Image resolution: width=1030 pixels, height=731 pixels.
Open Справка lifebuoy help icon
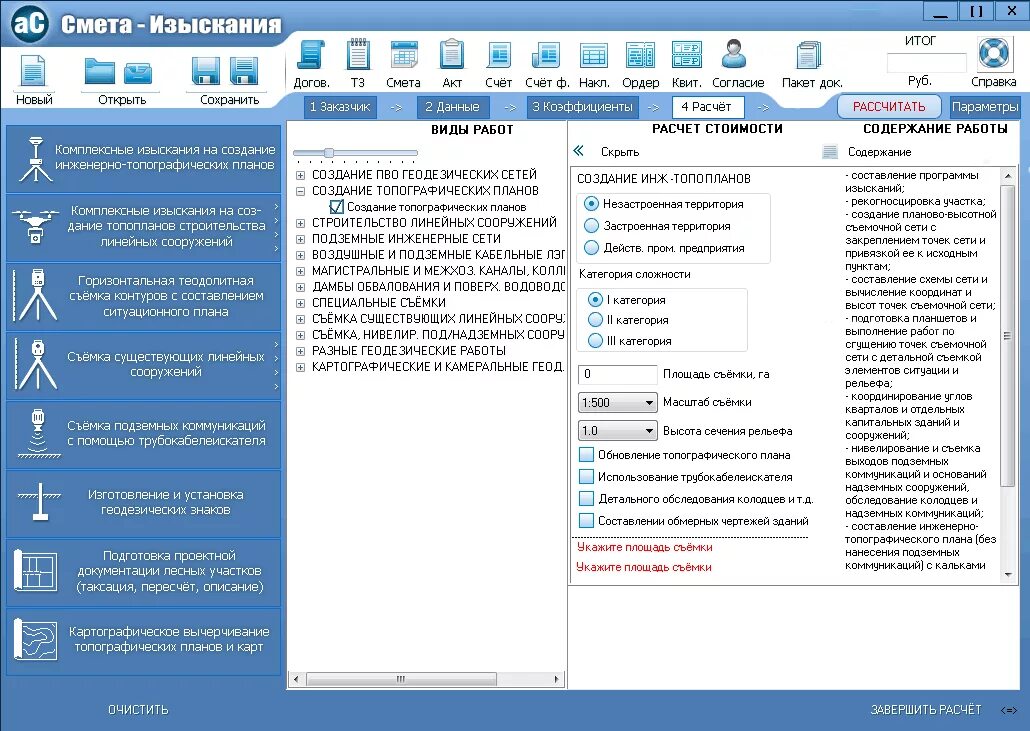[x=993, y=54]
